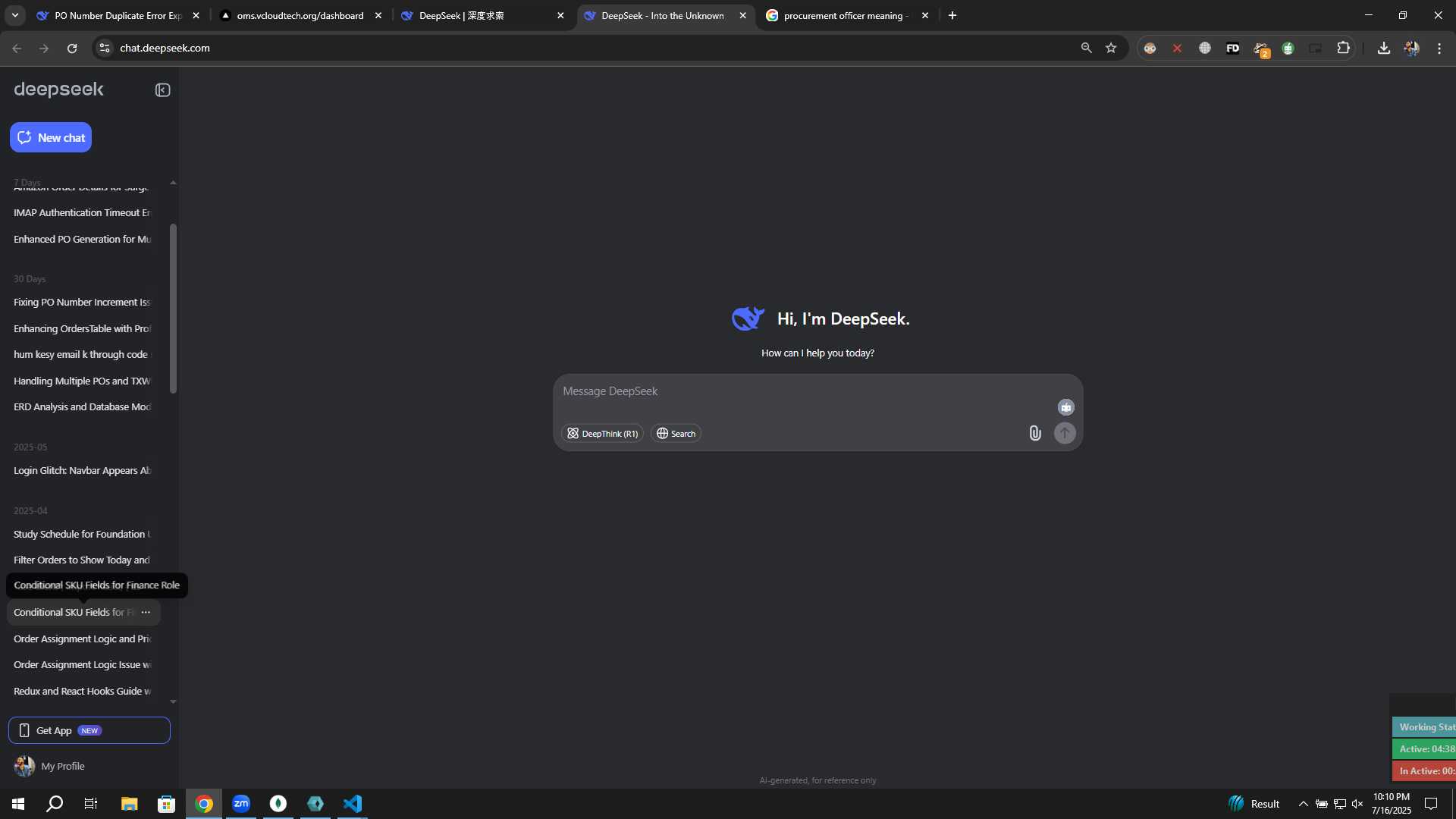Click the chat history scrollbar thumb
Viewport: 1456px width, 819px height.
click(173, 309)
